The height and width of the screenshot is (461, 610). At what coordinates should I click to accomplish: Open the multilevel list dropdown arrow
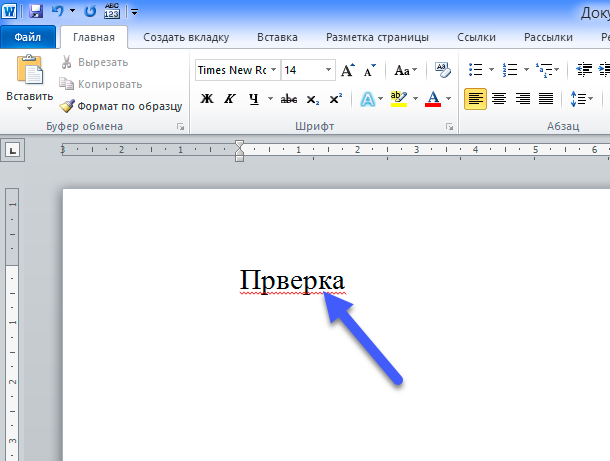pos(557,70)
